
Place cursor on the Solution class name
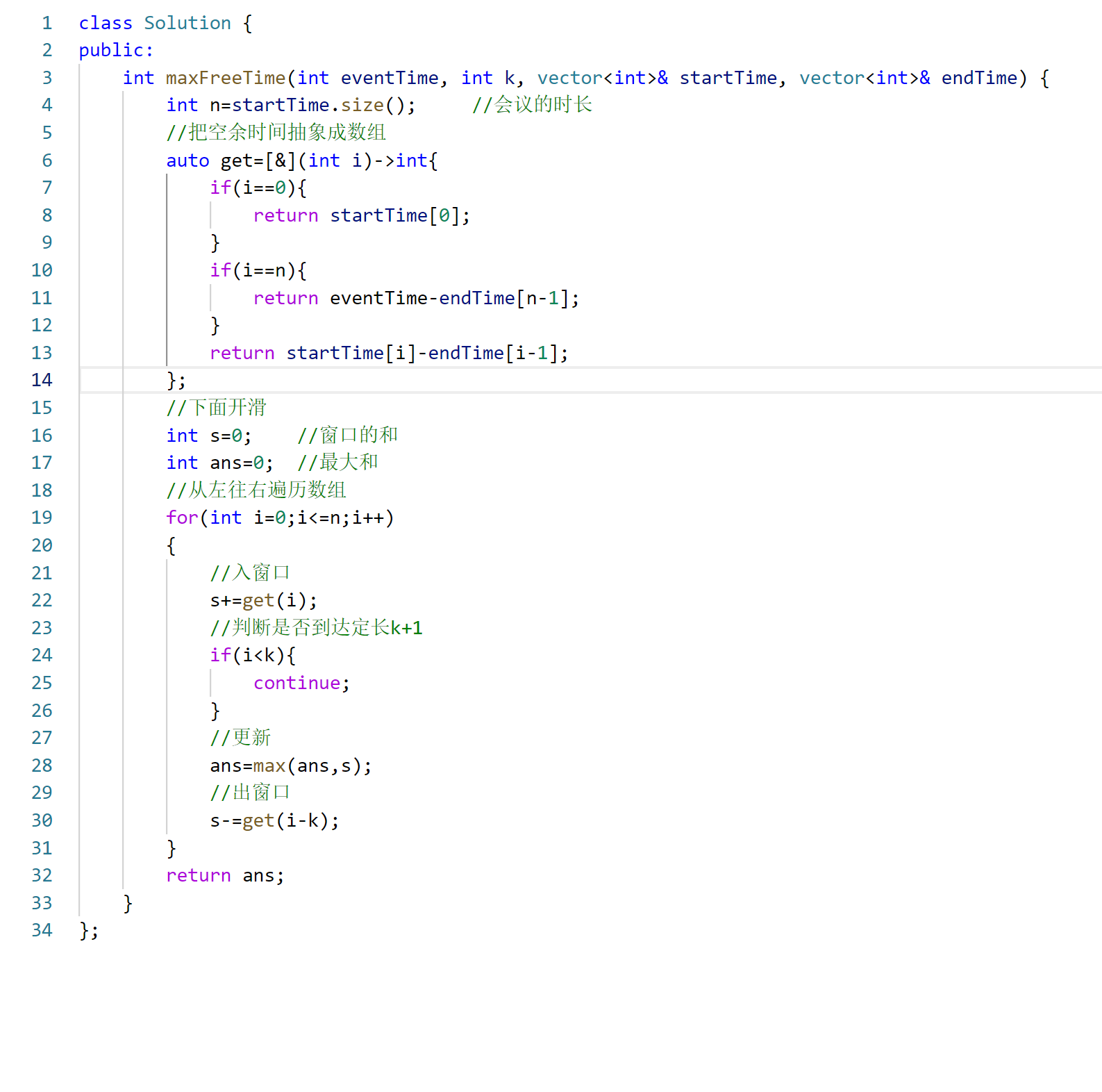pyautogui.click(x=187, y=23)
